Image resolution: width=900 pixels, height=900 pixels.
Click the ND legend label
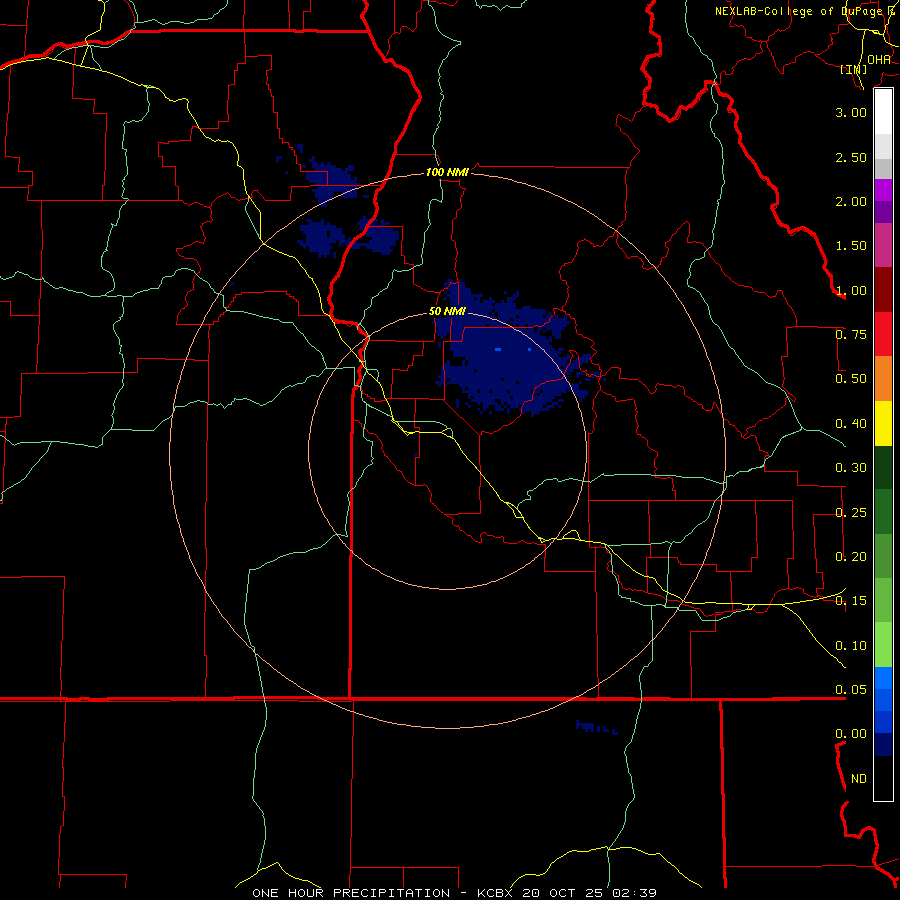[859, 779]
